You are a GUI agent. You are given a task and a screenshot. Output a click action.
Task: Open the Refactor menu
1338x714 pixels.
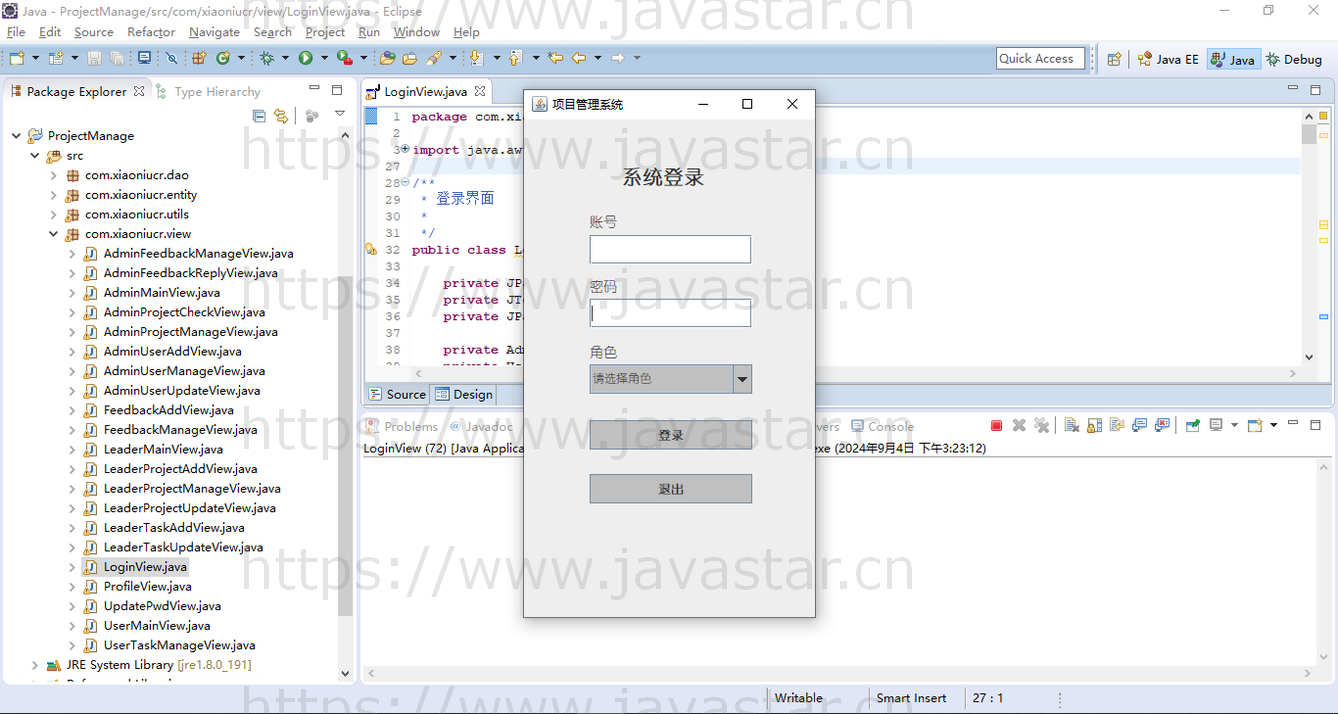point(151,32)
